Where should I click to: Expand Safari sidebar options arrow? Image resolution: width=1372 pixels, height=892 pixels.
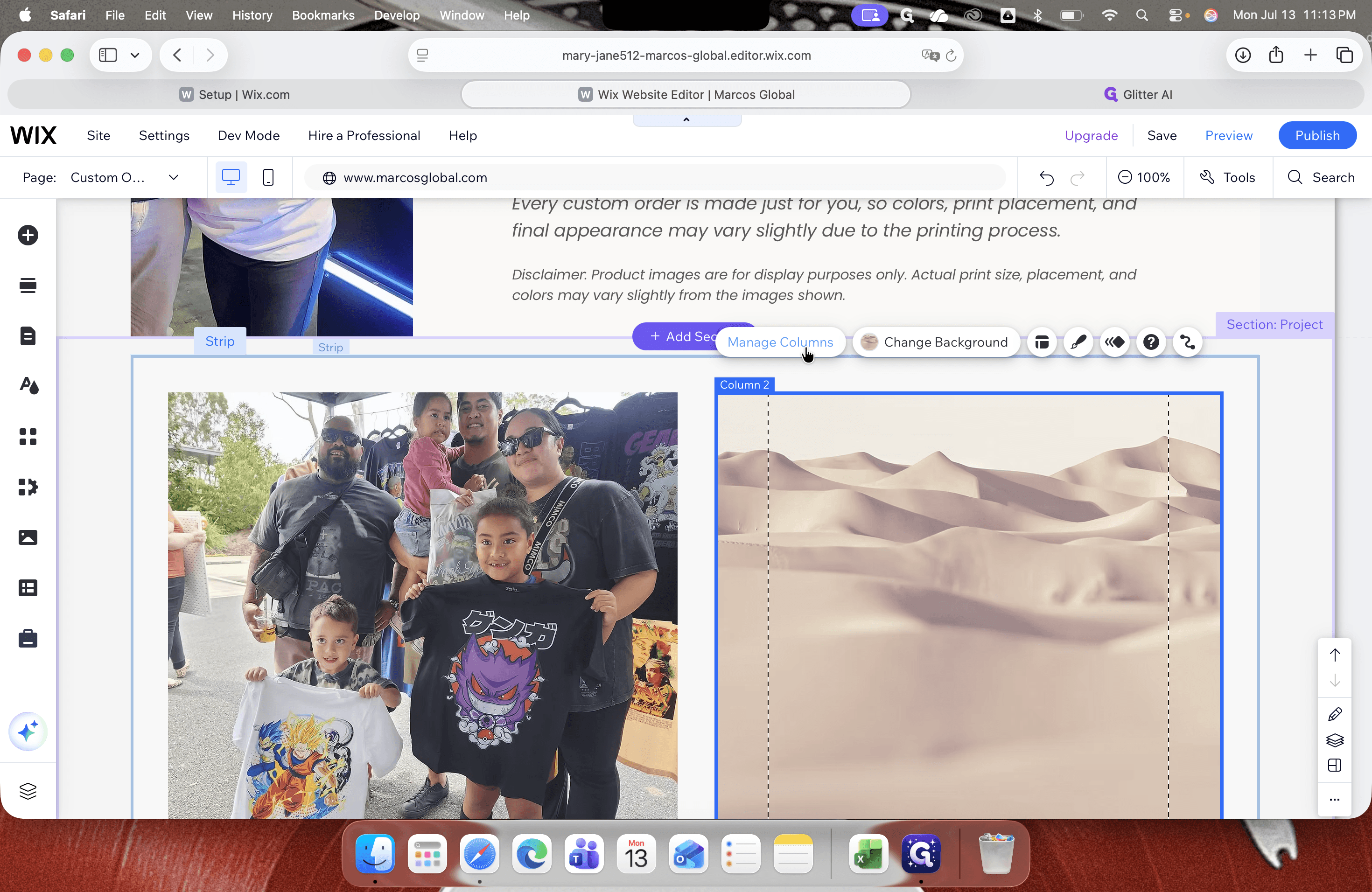(135, 56)
